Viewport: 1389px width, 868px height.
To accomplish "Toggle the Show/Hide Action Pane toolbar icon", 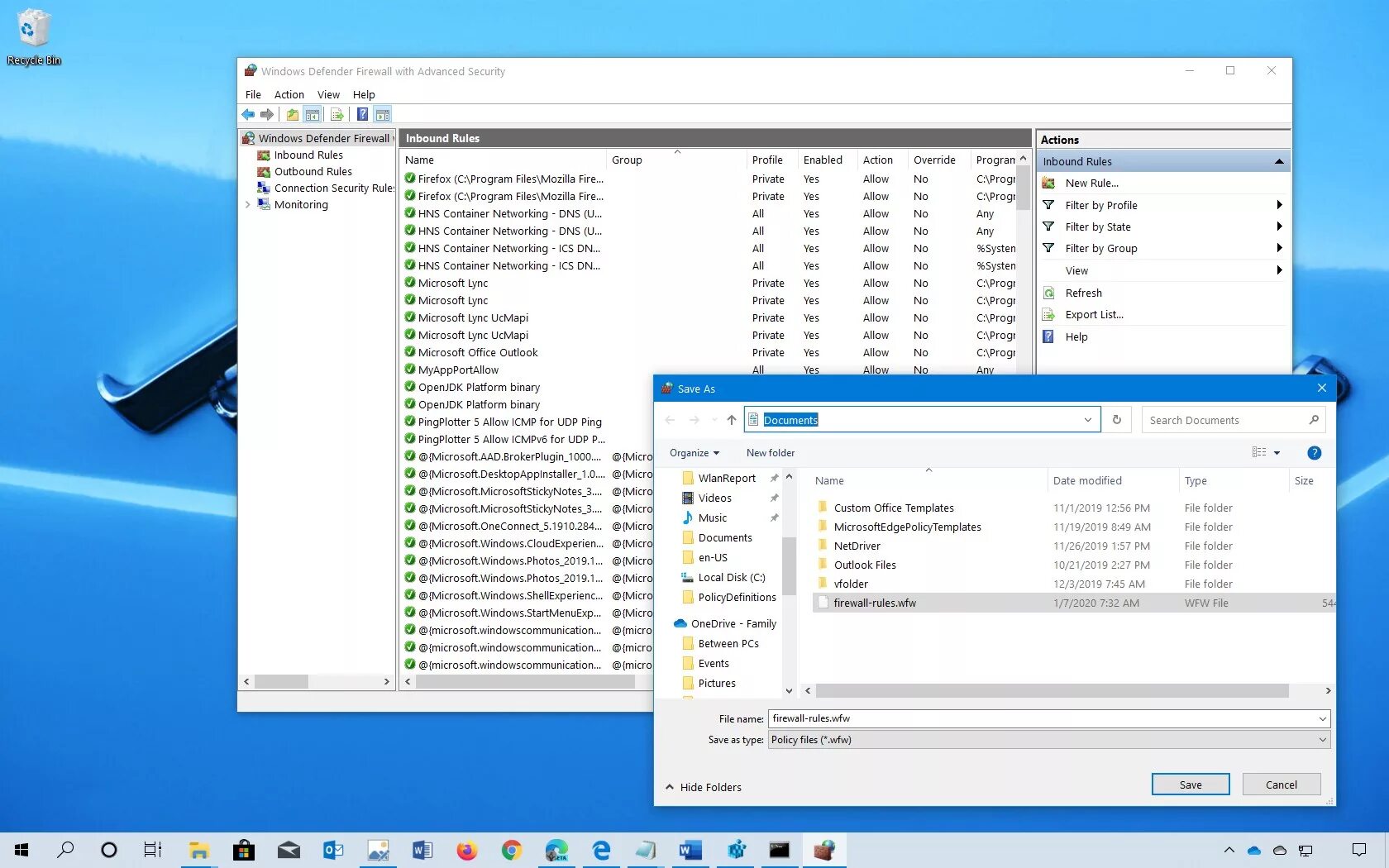I will pyautogui.click(x=382, y=115).
